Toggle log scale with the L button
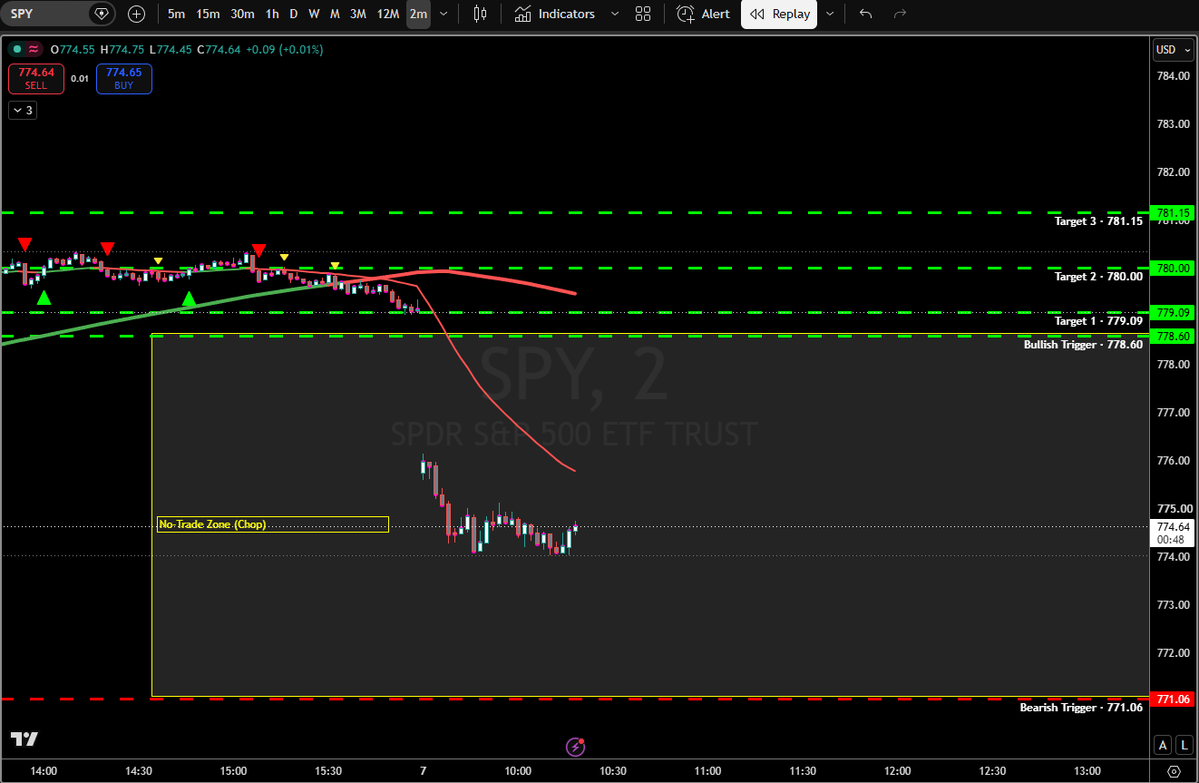The image size is (1199, 783). pos(1184,745)
